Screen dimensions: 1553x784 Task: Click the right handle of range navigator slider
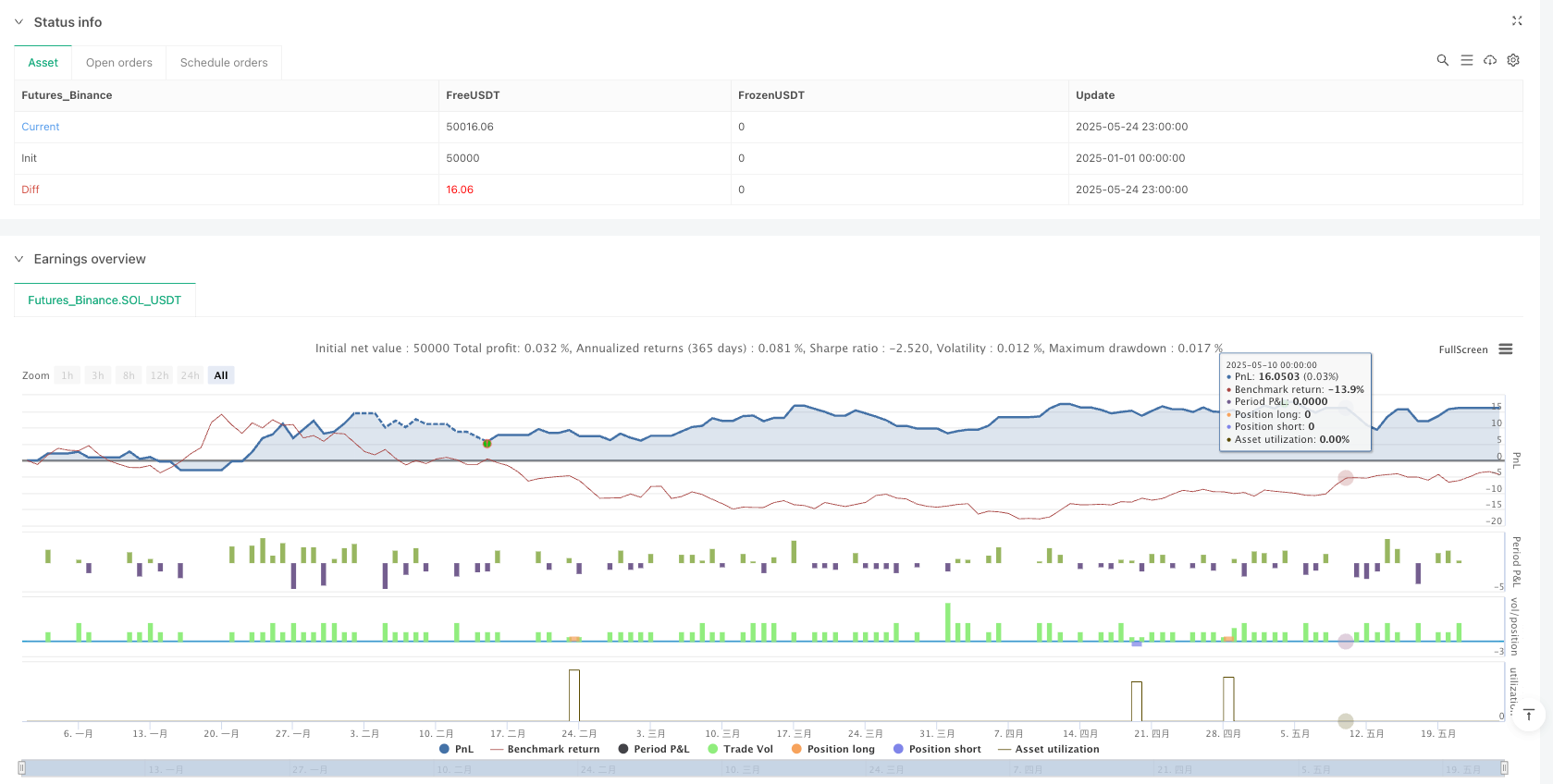coord(1504,767)
